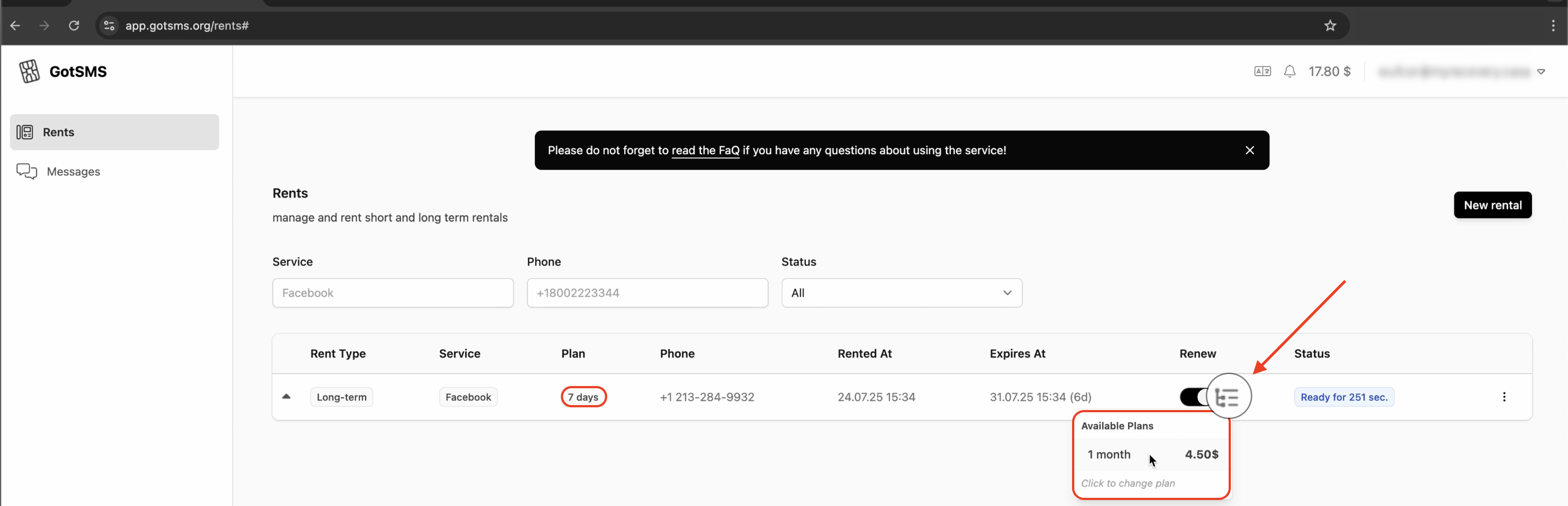Dismiss the FaQ reminder banner
The image size is (1568, 506).
coord(1249,150)
